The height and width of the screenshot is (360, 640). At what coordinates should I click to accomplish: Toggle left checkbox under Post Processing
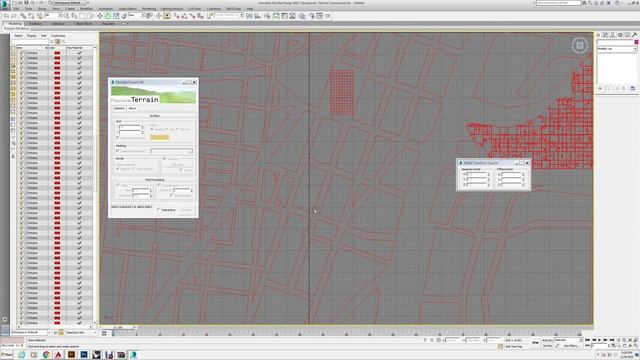point(118,185)
